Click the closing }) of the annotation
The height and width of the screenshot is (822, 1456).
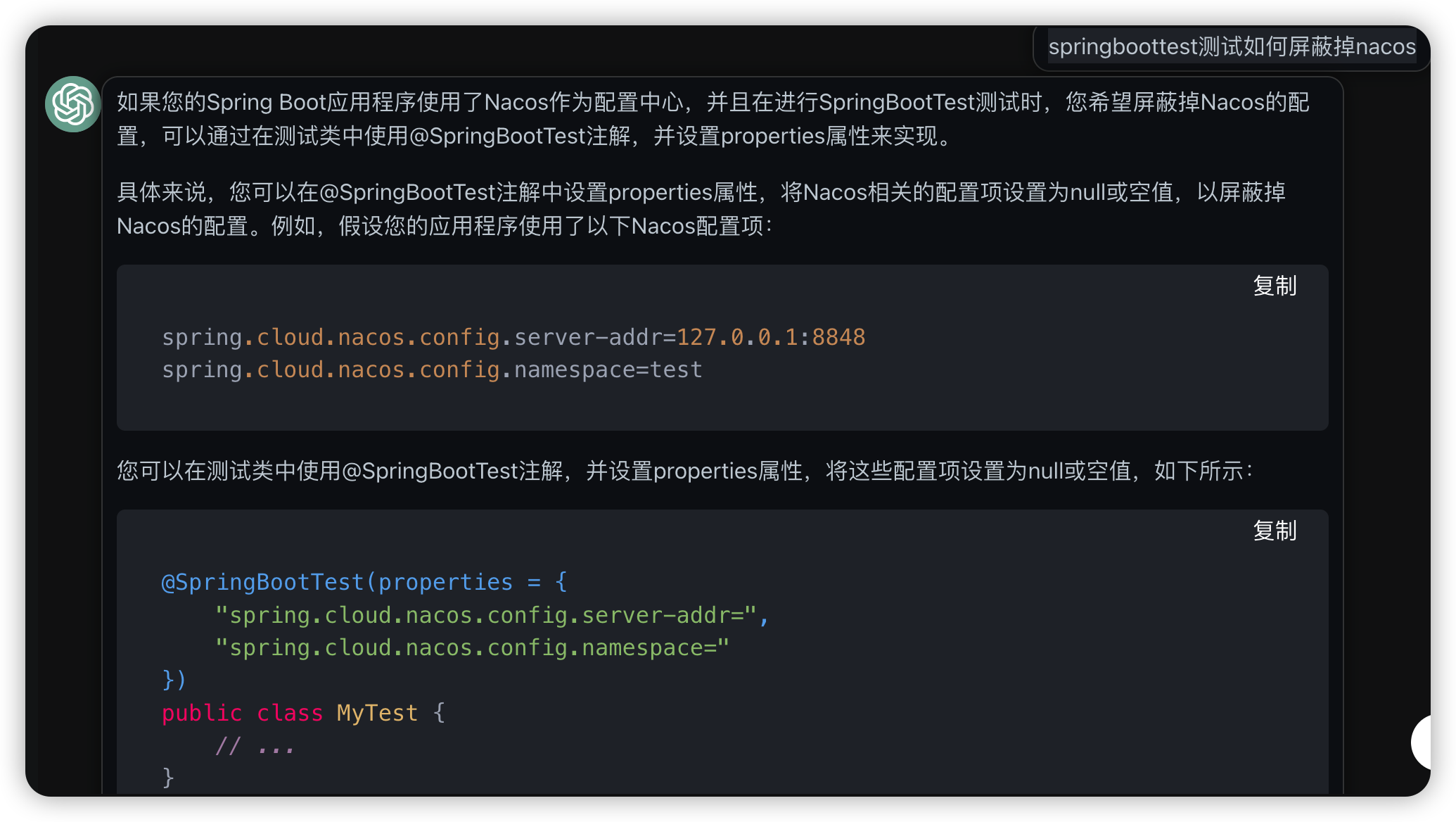(x=174, y=680)
